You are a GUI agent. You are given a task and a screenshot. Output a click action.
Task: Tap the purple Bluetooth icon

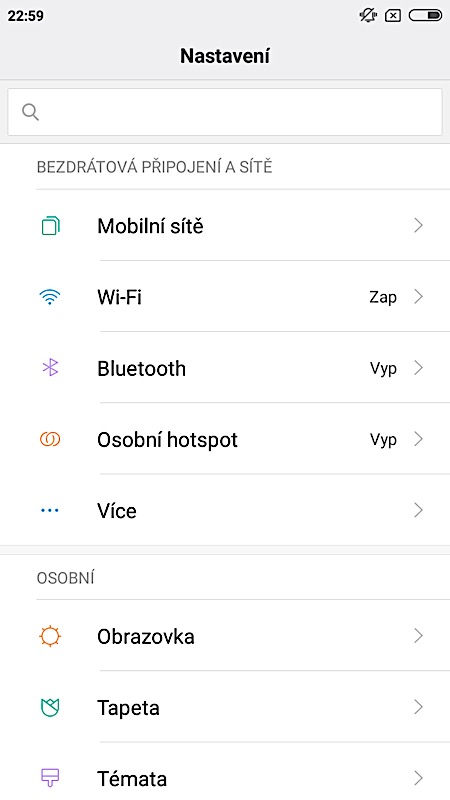pyautogui.click(x=50, y=368)
